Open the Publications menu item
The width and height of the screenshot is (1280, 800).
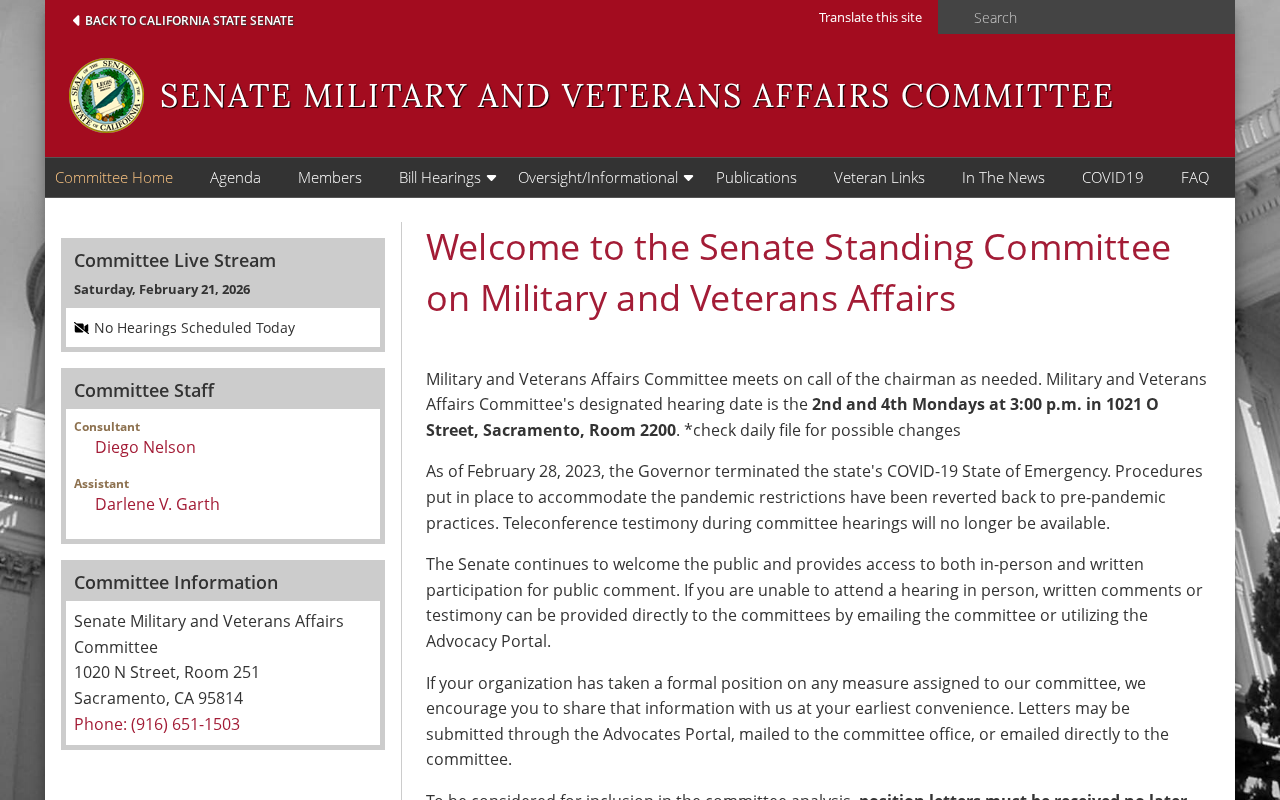(x=756, y=178)
